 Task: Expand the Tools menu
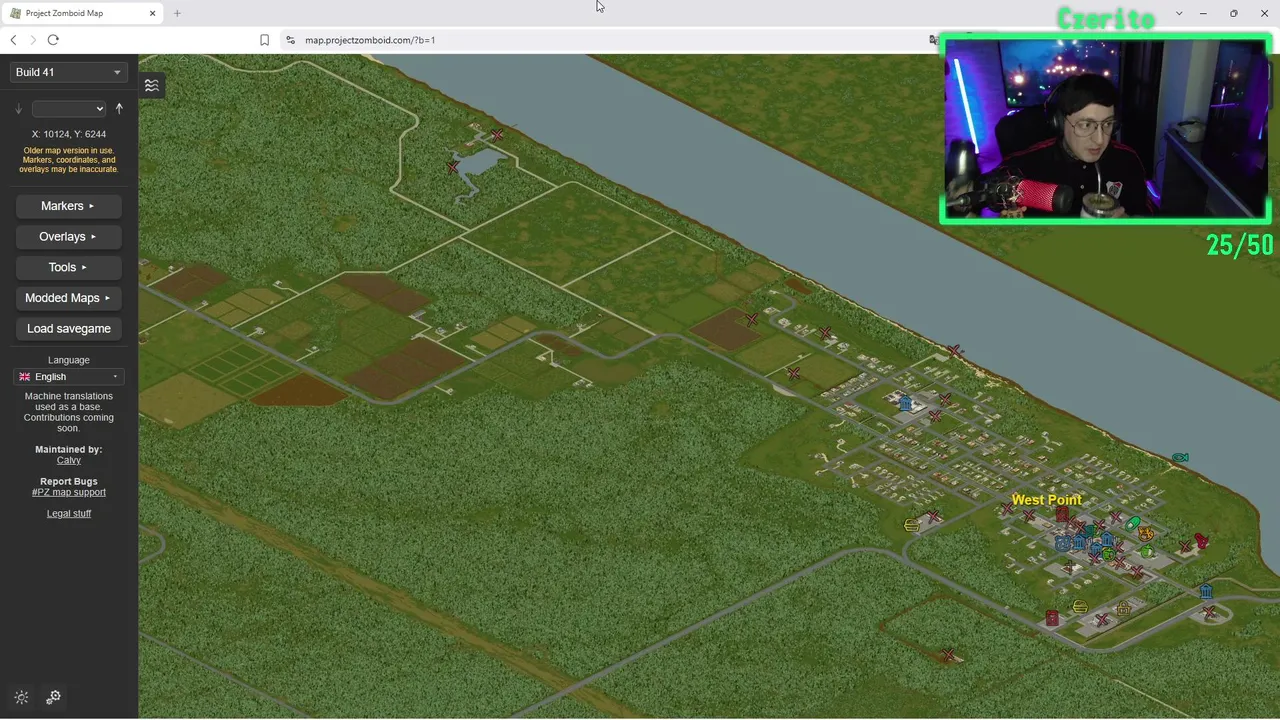[69, 267]
